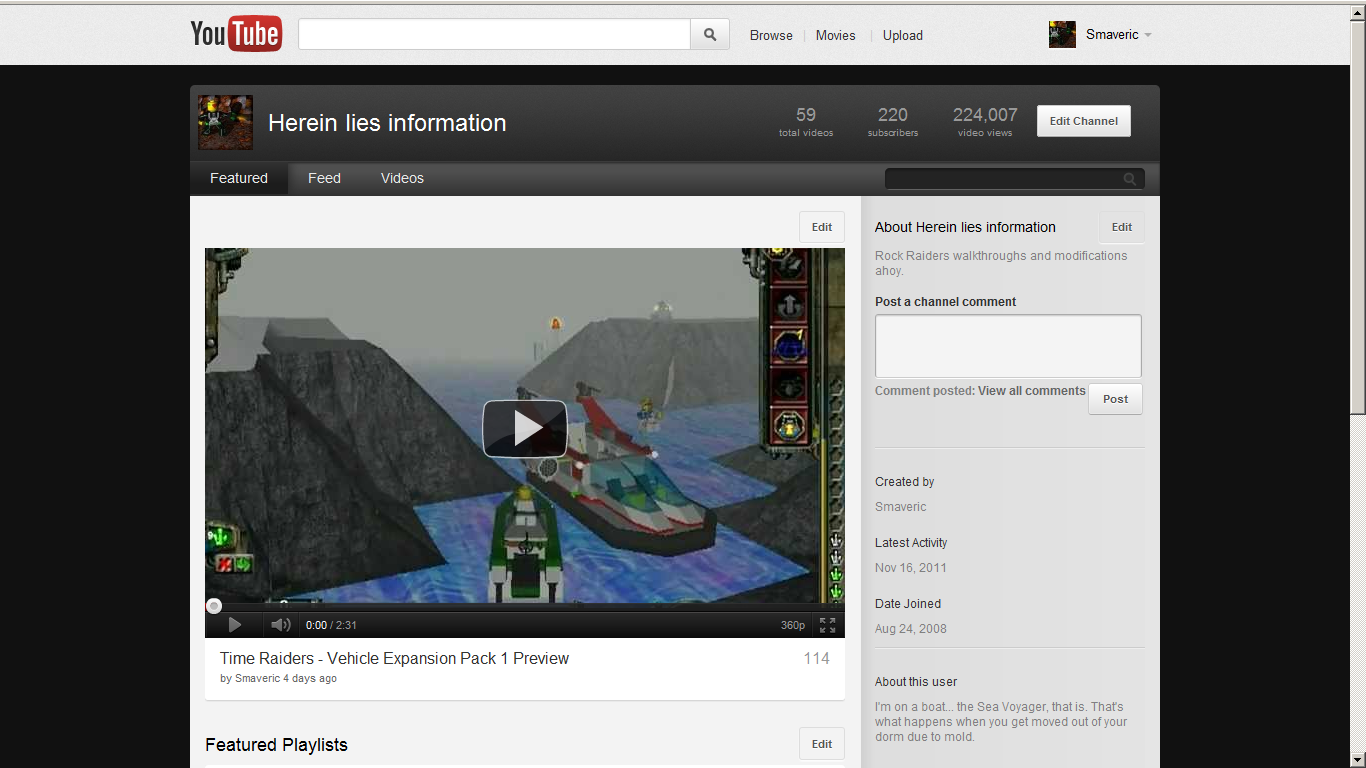Viewport: 1366px width, 768px height.
Task: Focus the main YouTube search field
Action: click(x=494, y=35)
